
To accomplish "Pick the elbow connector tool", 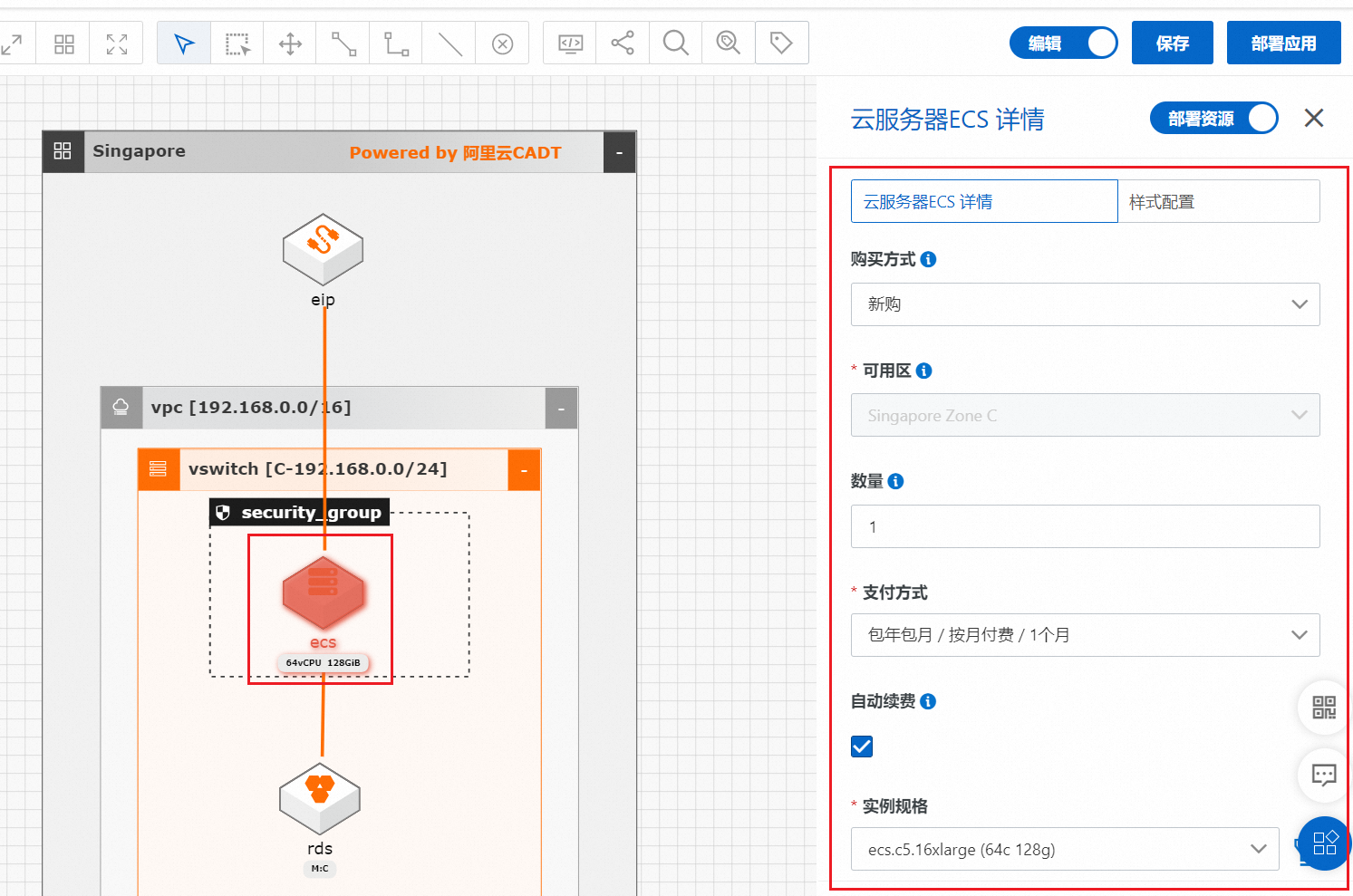I will coord(396,43).
